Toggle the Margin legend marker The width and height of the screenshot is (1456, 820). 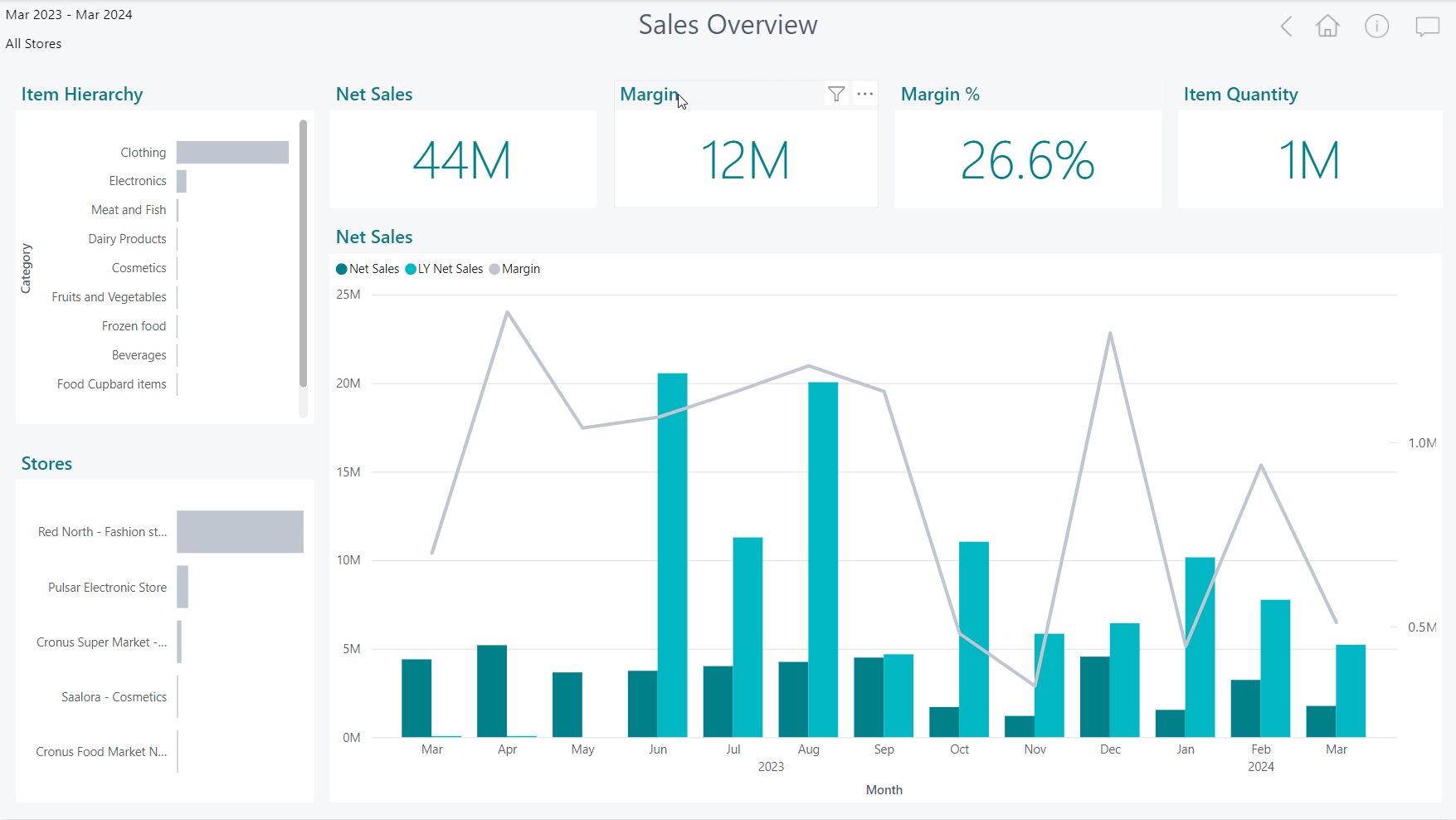pyautogui.click(x=494, y=269)
